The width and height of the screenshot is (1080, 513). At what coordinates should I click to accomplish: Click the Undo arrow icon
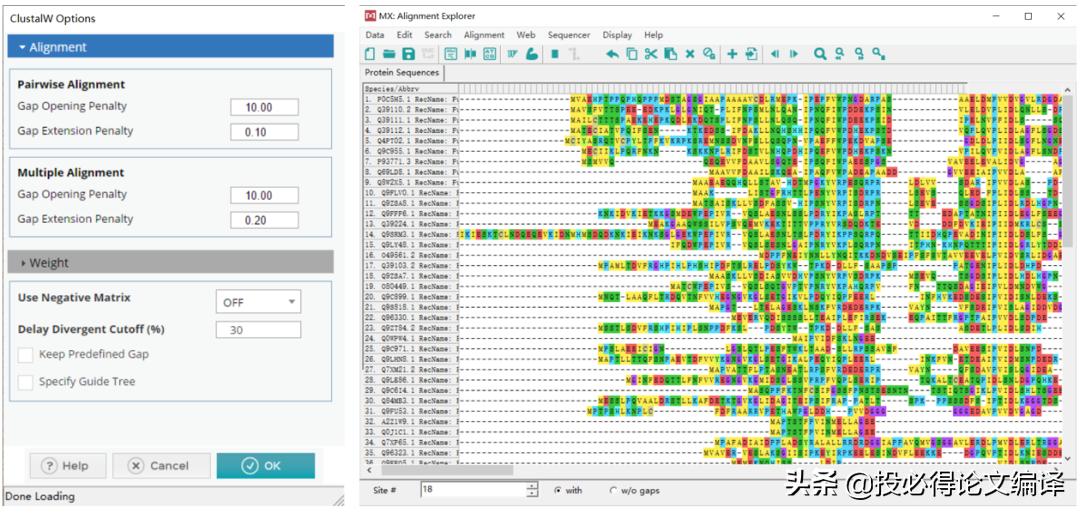click(613, 54)
